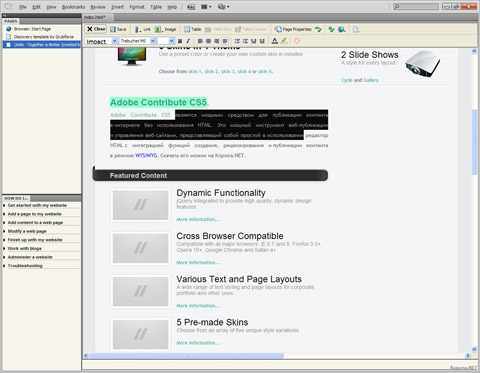
Task: Click the Gallery link under 2 Slide Shows
Action: (x=371, y=80)
